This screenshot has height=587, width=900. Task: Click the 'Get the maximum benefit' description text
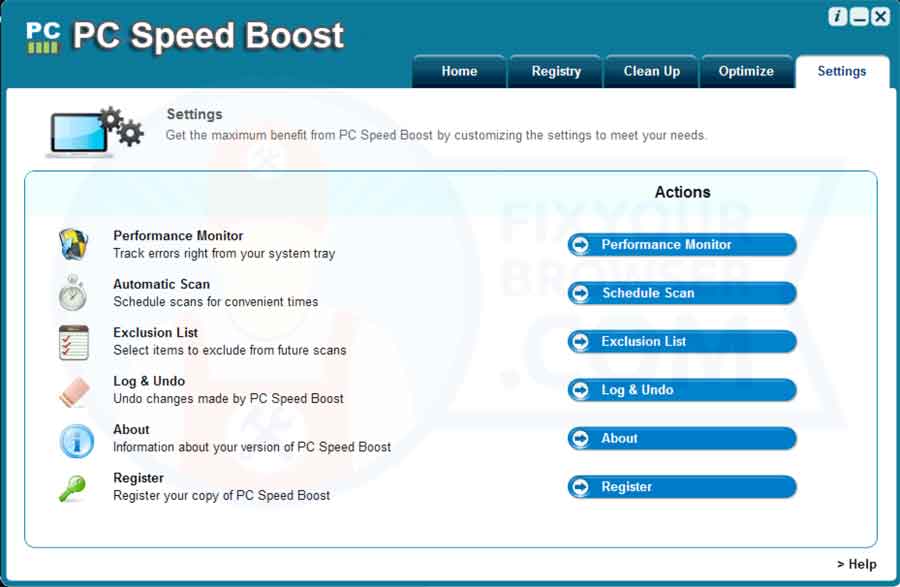[436, 135]
